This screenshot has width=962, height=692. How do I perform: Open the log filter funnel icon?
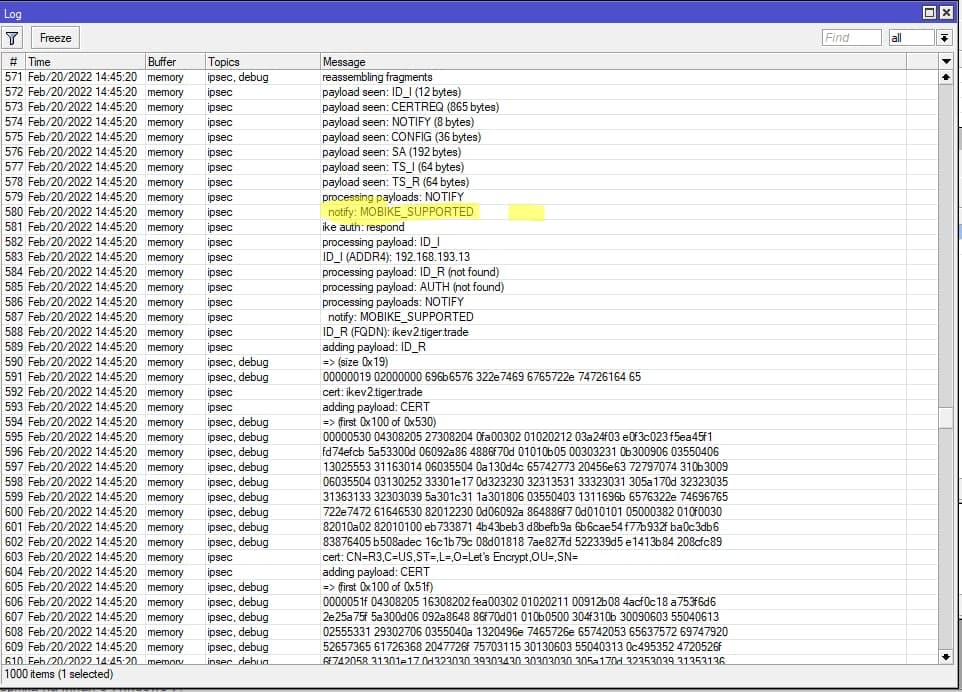(12, 38)
